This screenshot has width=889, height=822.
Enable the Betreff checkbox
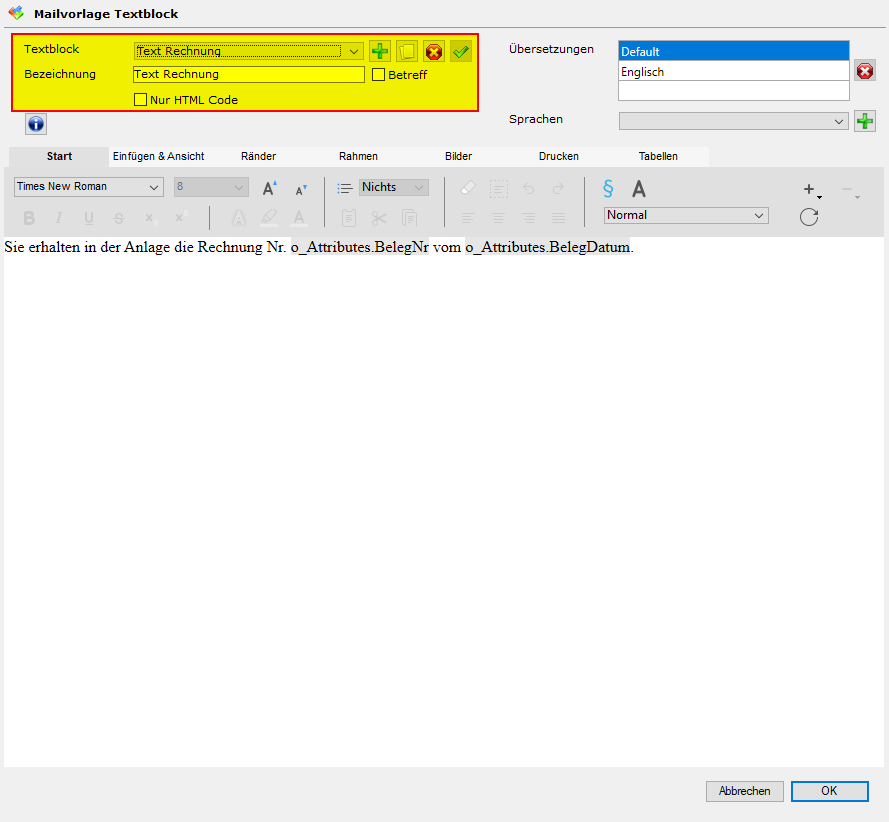[379, 75]
